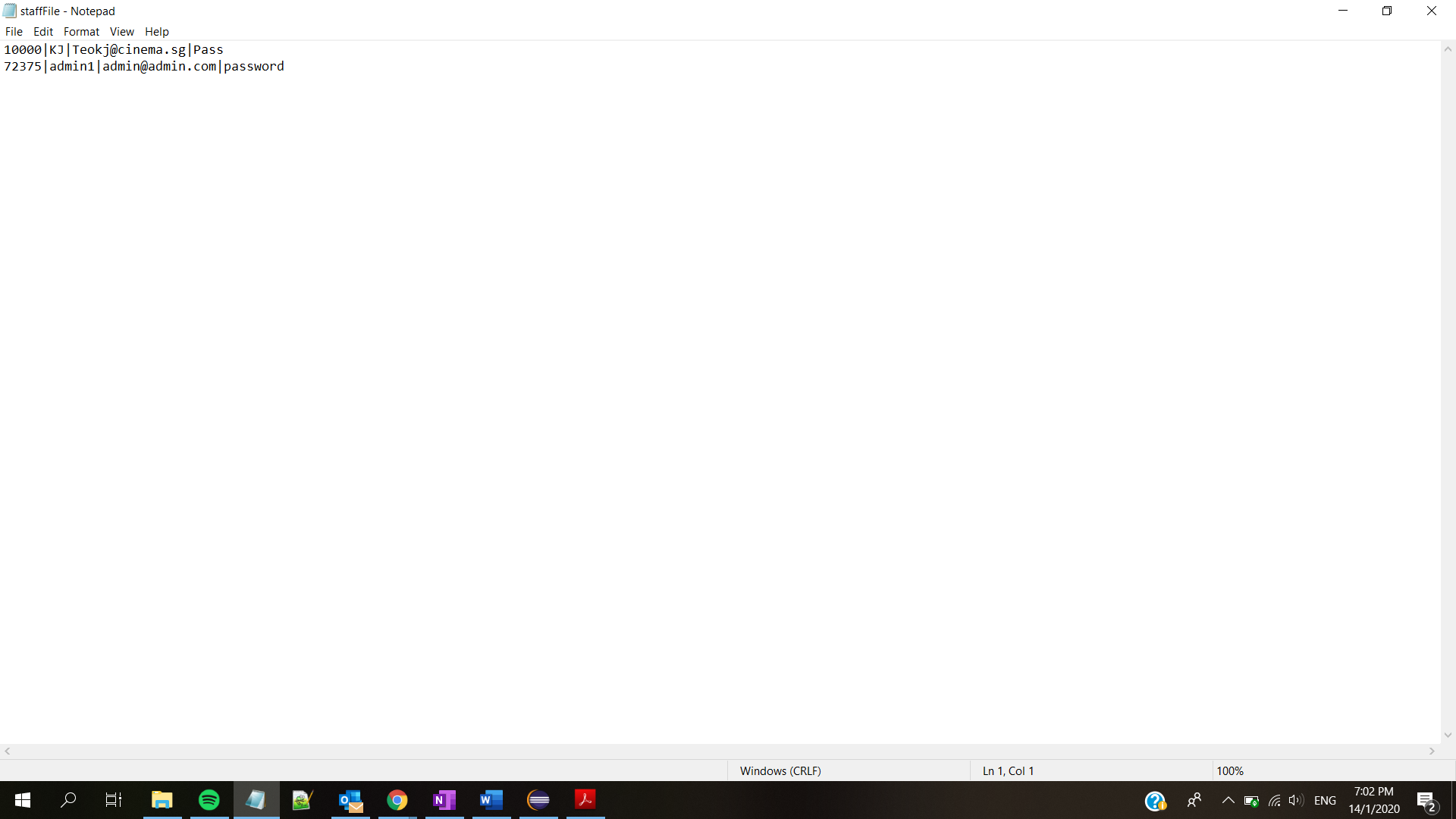Image resolution: width=1456 pixels, height=819 pixels.
Task: Launch Outlook from the taskbar
Action: coord(350,800)
